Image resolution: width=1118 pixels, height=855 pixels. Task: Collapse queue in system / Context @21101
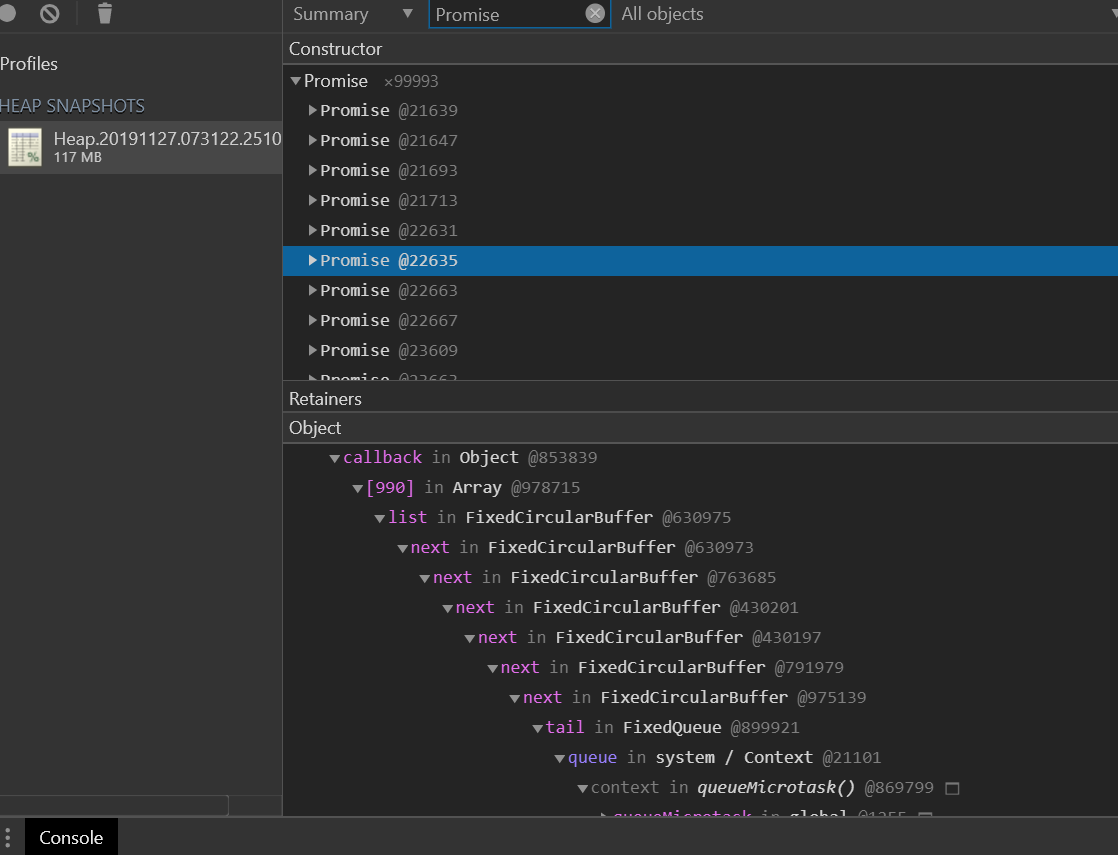pyautogui.click(x=560, y=758)
